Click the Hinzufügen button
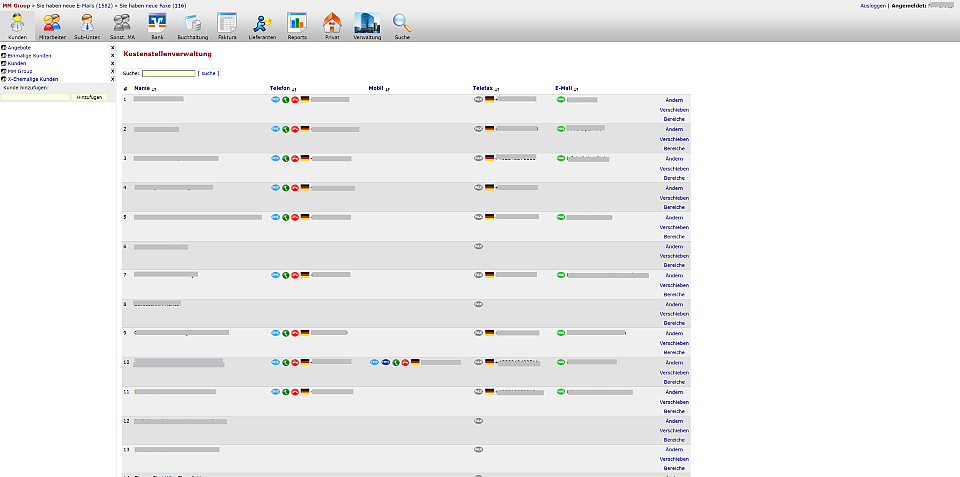 pyautogui.click(x=90, y=97)
